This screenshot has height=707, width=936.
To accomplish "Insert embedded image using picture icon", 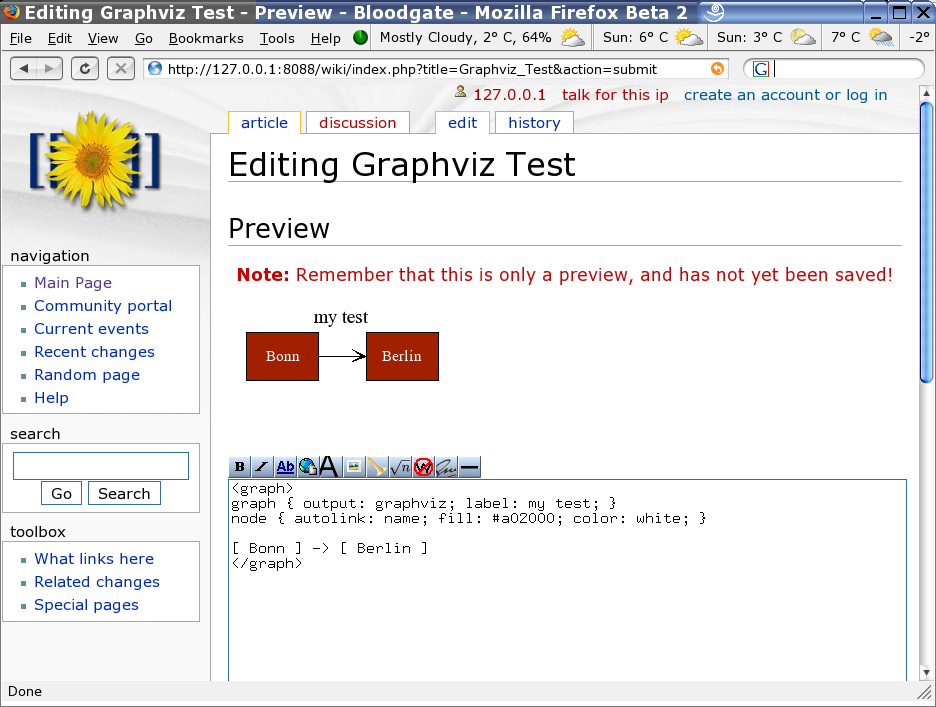I will click(x=353, y=467).
